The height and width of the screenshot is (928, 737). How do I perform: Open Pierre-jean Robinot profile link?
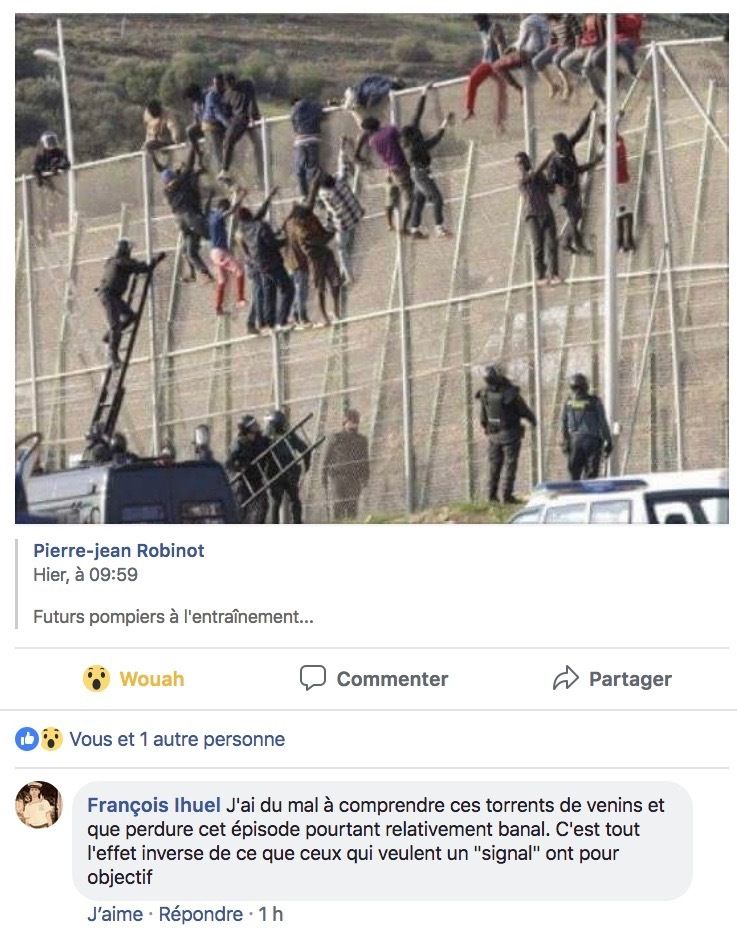pyautogui.click(x=118, y=550)
